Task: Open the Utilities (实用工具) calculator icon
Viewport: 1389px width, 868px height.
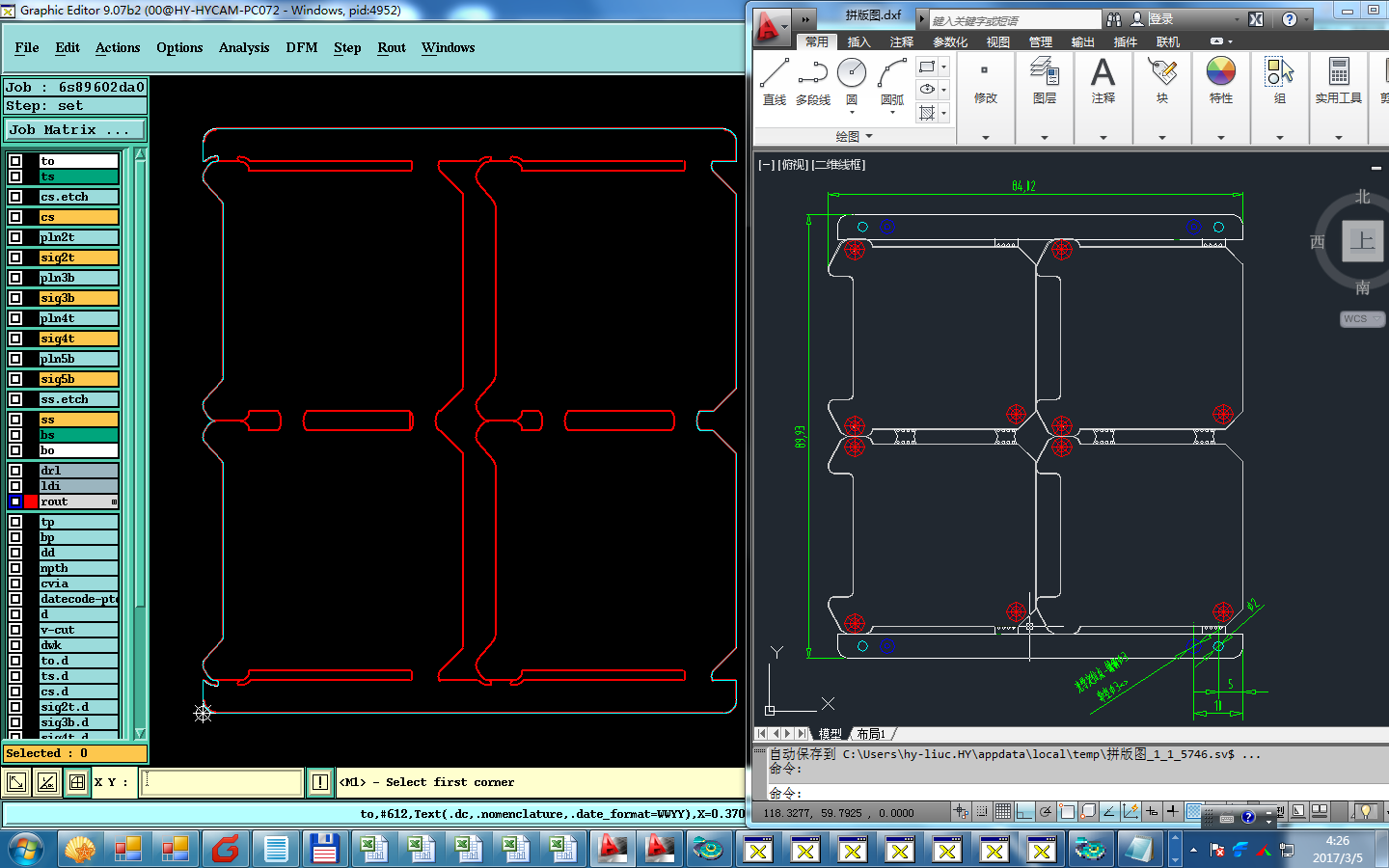Action: tap(1339, 71)
